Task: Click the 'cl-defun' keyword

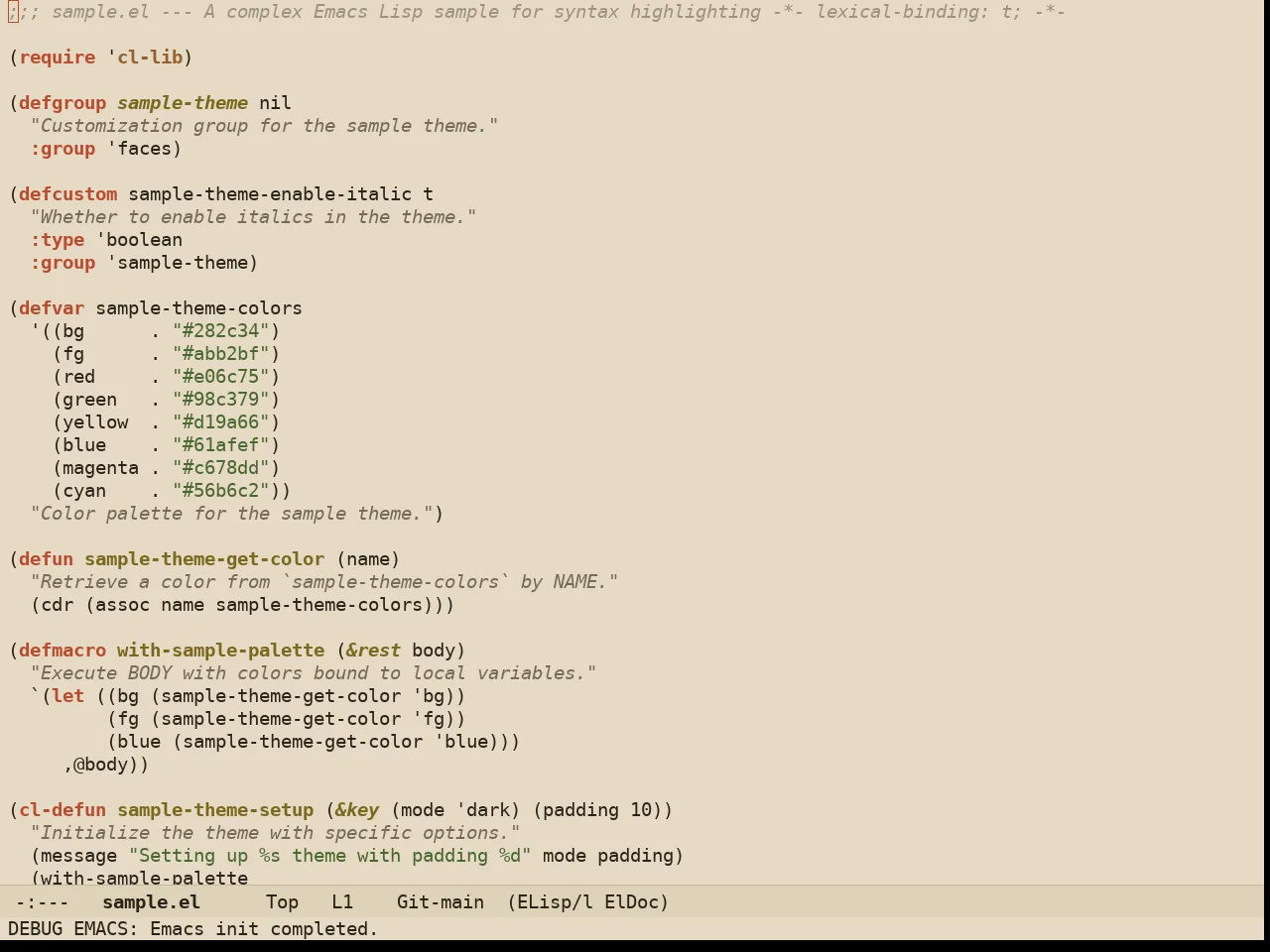Action: click(63, 810)
